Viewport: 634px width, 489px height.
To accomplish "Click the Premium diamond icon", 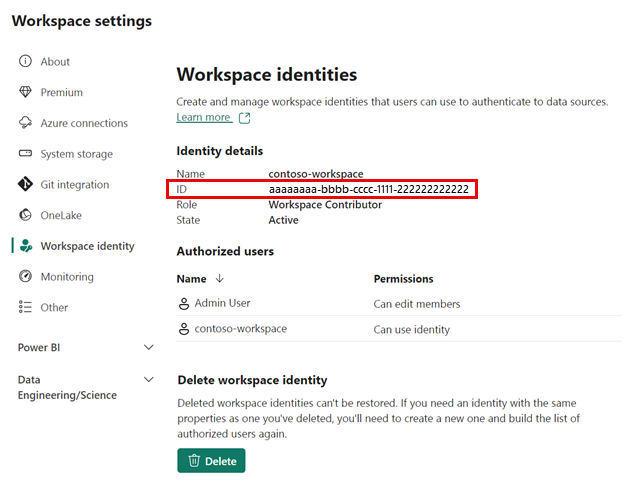I will pyautogui.click(x=26, y=93).
